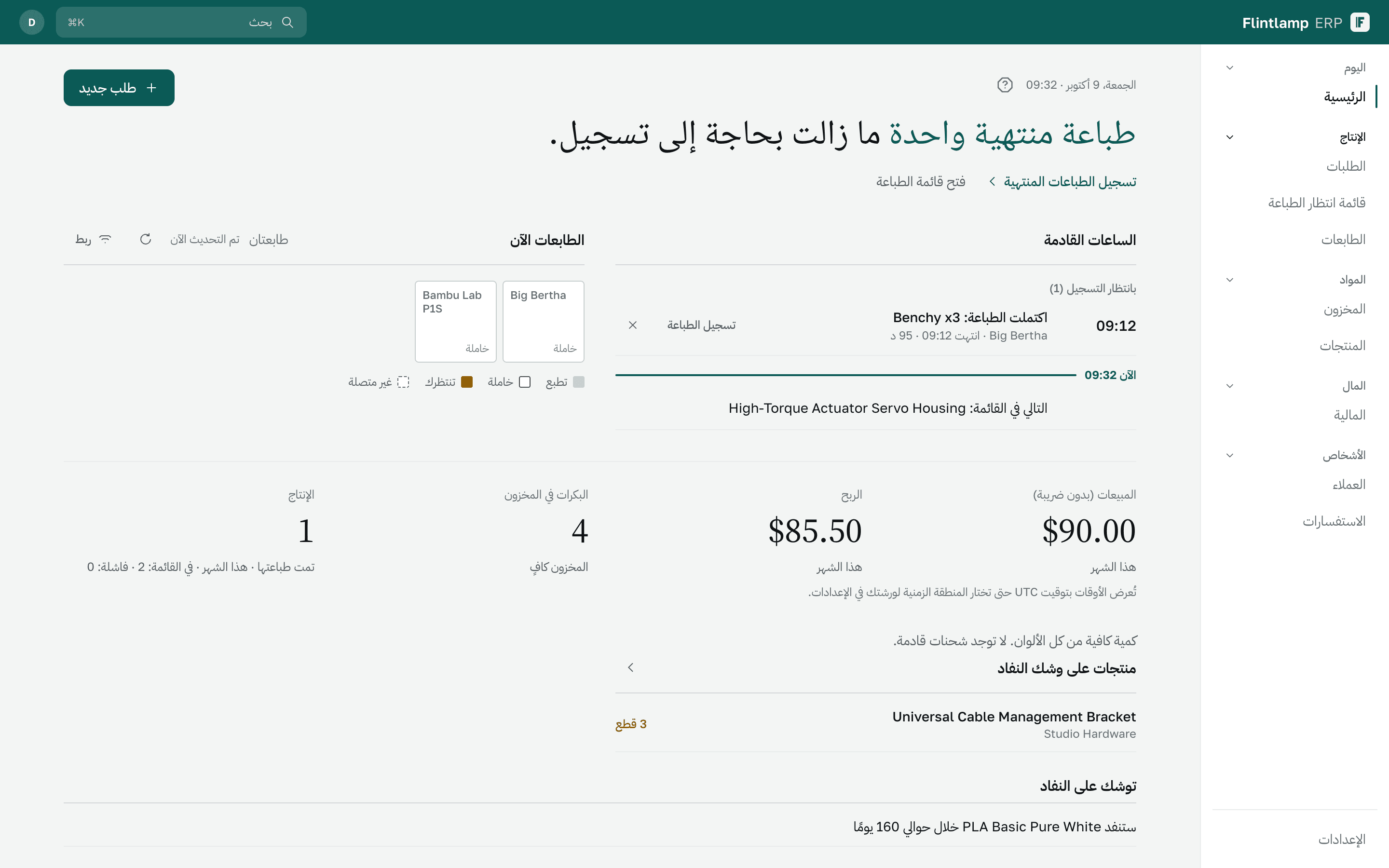Open الطلبات in sidebar

tap(1295, 166)
